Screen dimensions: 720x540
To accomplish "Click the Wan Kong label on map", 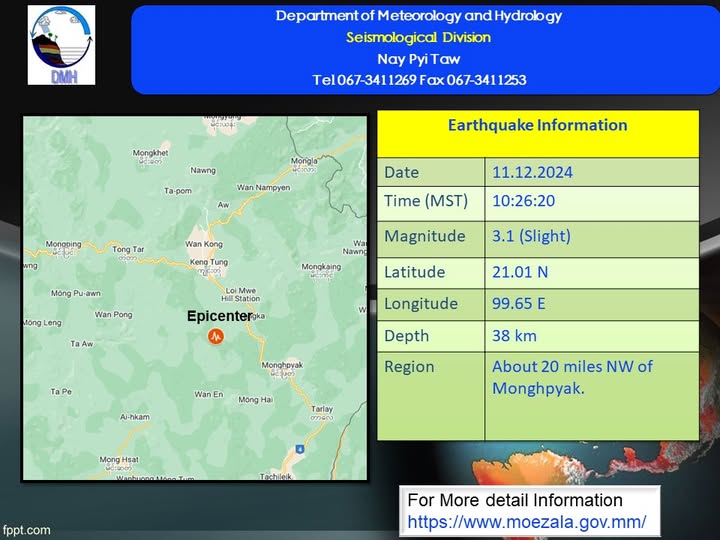I will click(204, 244).
